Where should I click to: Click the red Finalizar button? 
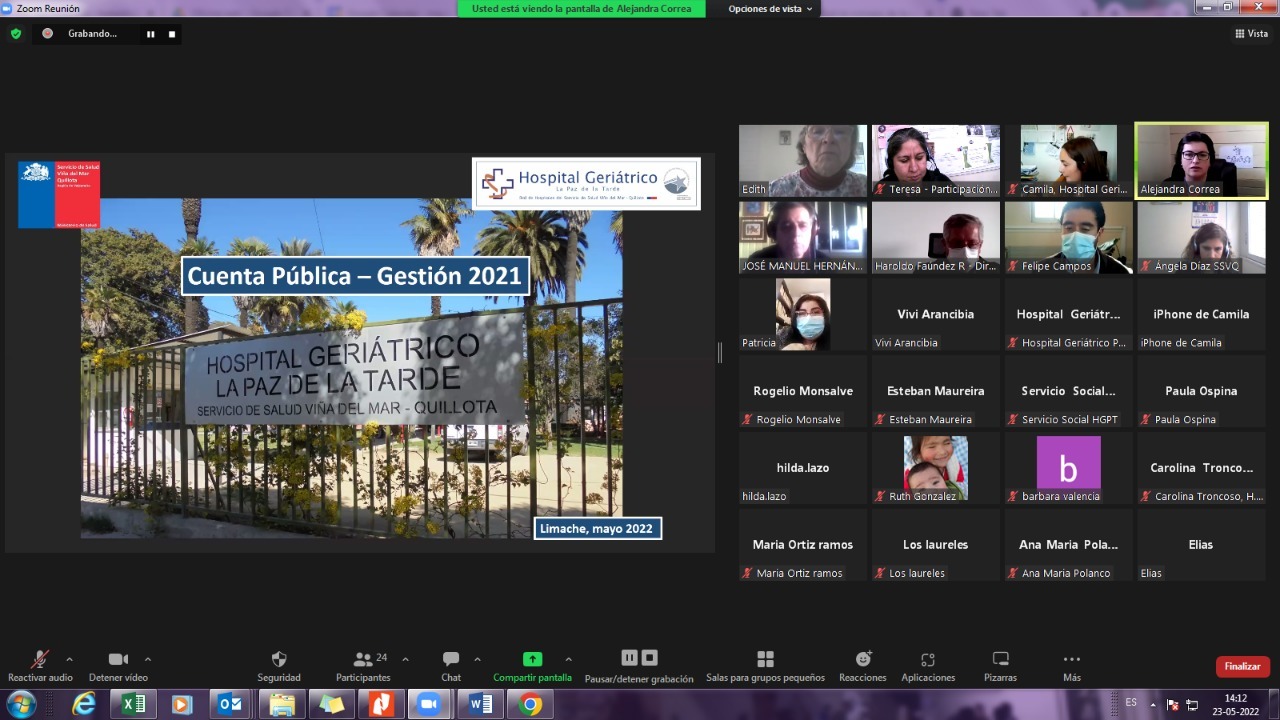point(1242,666)
